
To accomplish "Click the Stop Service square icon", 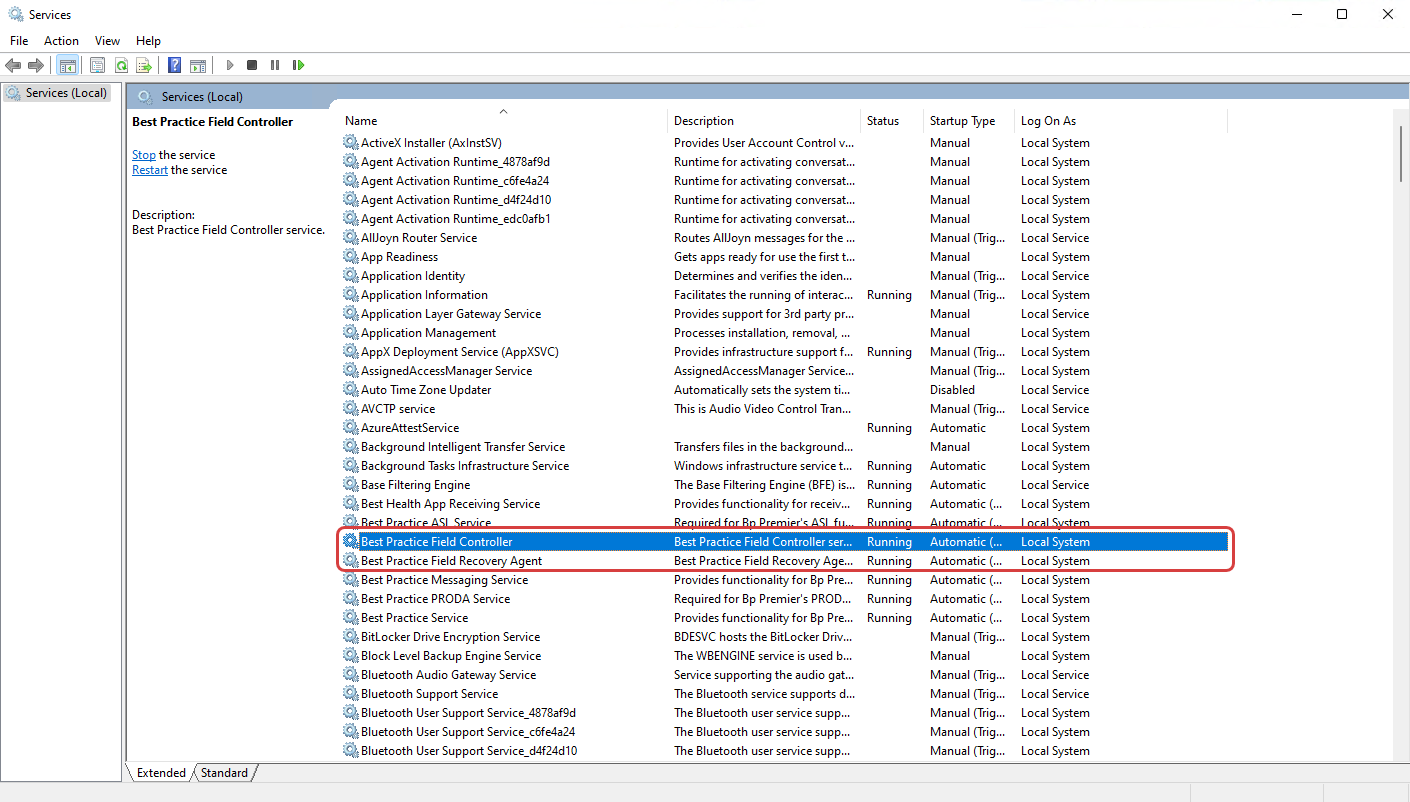I will [x=252, y=65].
